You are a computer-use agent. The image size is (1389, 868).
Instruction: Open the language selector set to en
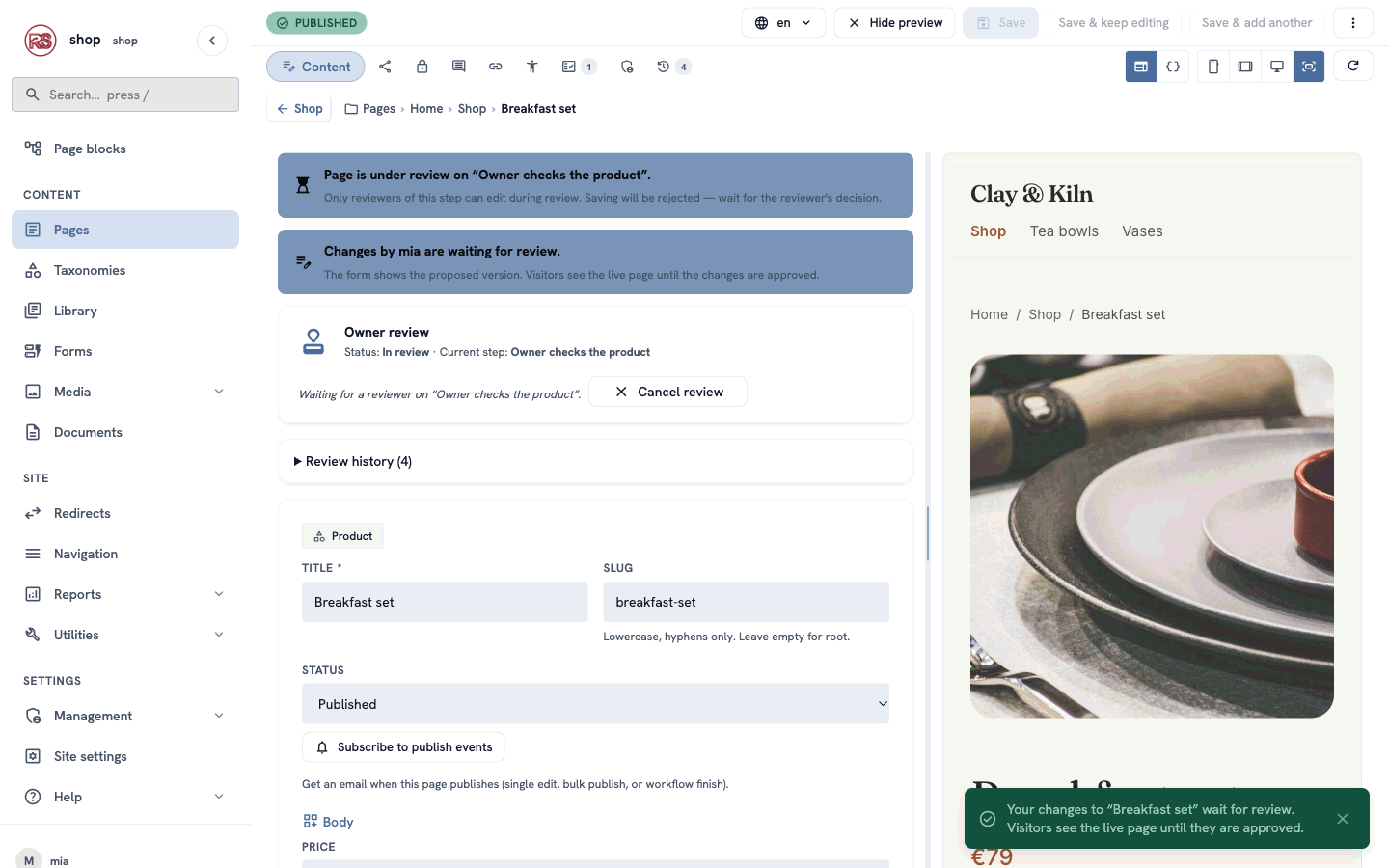tap(783, 23)
